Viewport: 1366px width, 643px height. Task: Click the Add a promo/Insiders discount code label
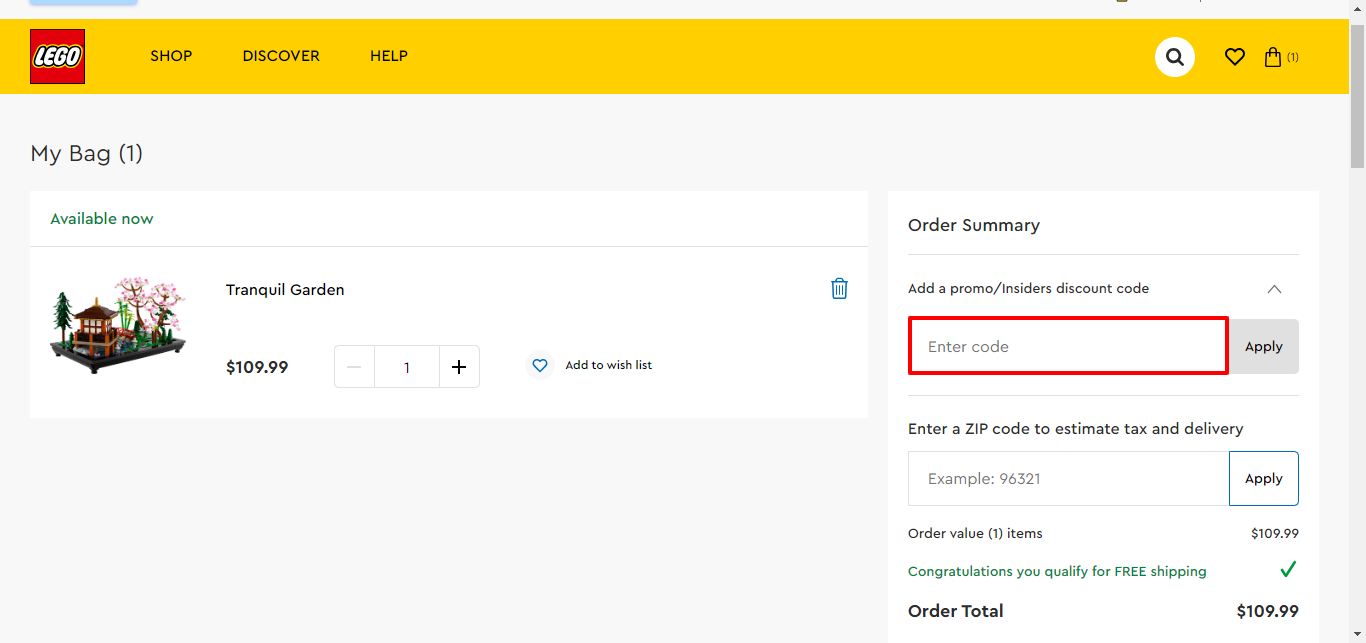tap(1028, 289)
